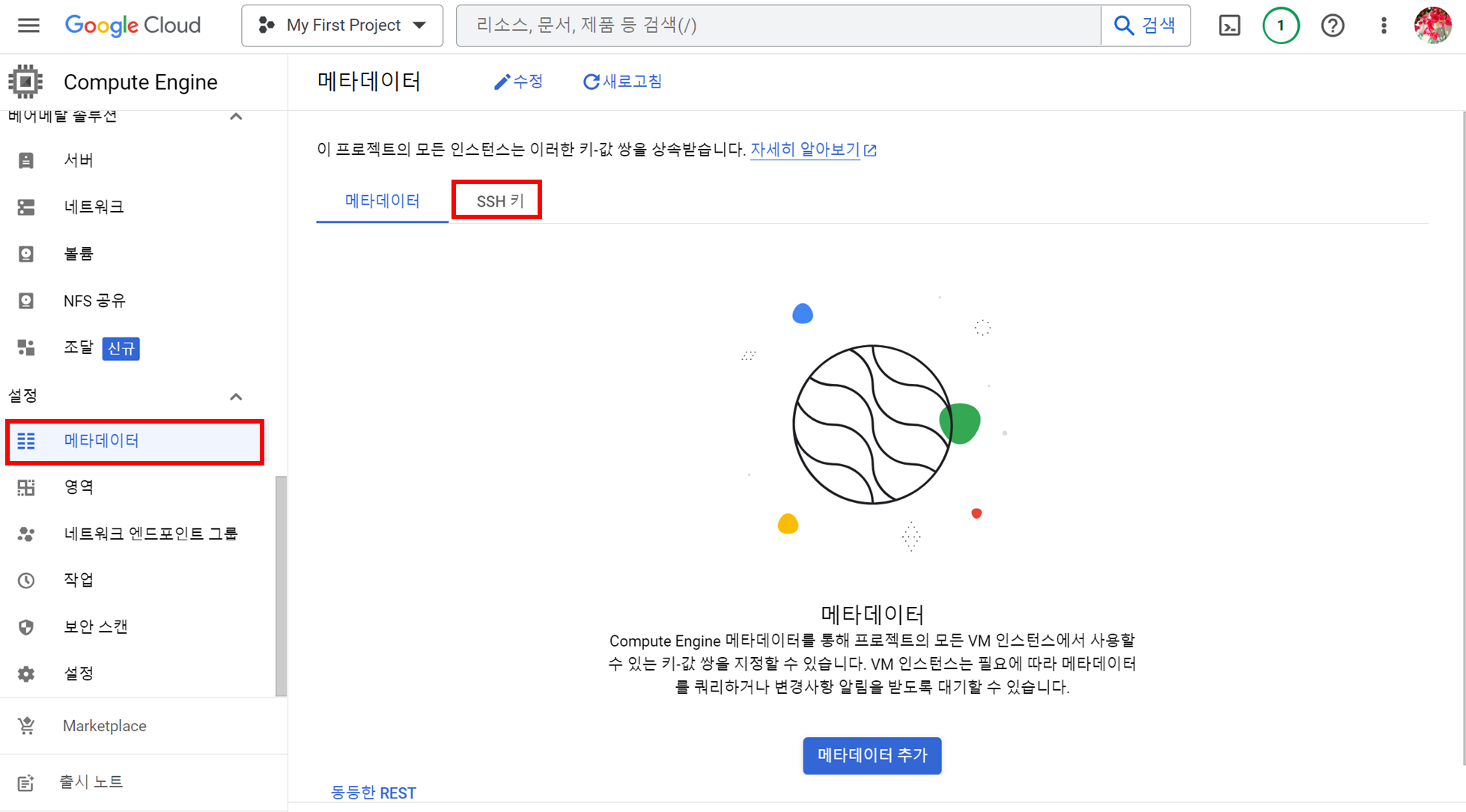Open the My First Project selector dropdown
The height and width of the screenshot is (812, 1466).
tap(342, 25)
